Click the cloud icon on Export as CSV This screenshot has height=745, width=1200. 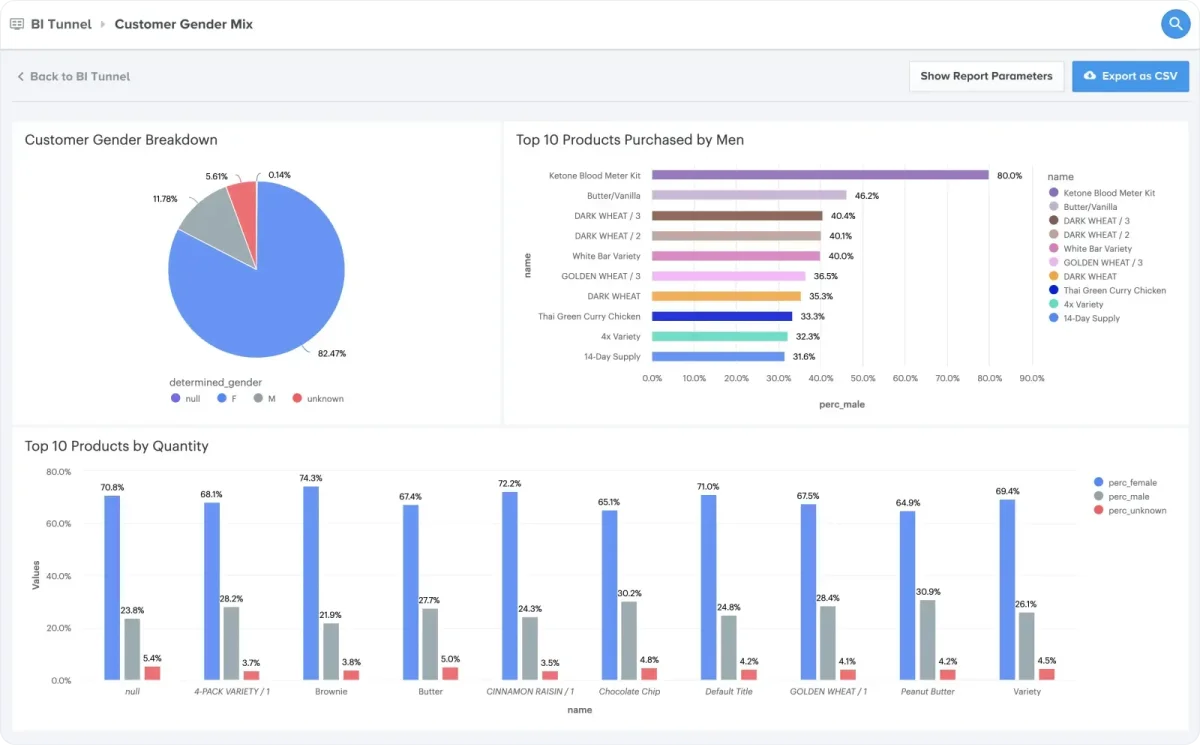[1090, 76]
